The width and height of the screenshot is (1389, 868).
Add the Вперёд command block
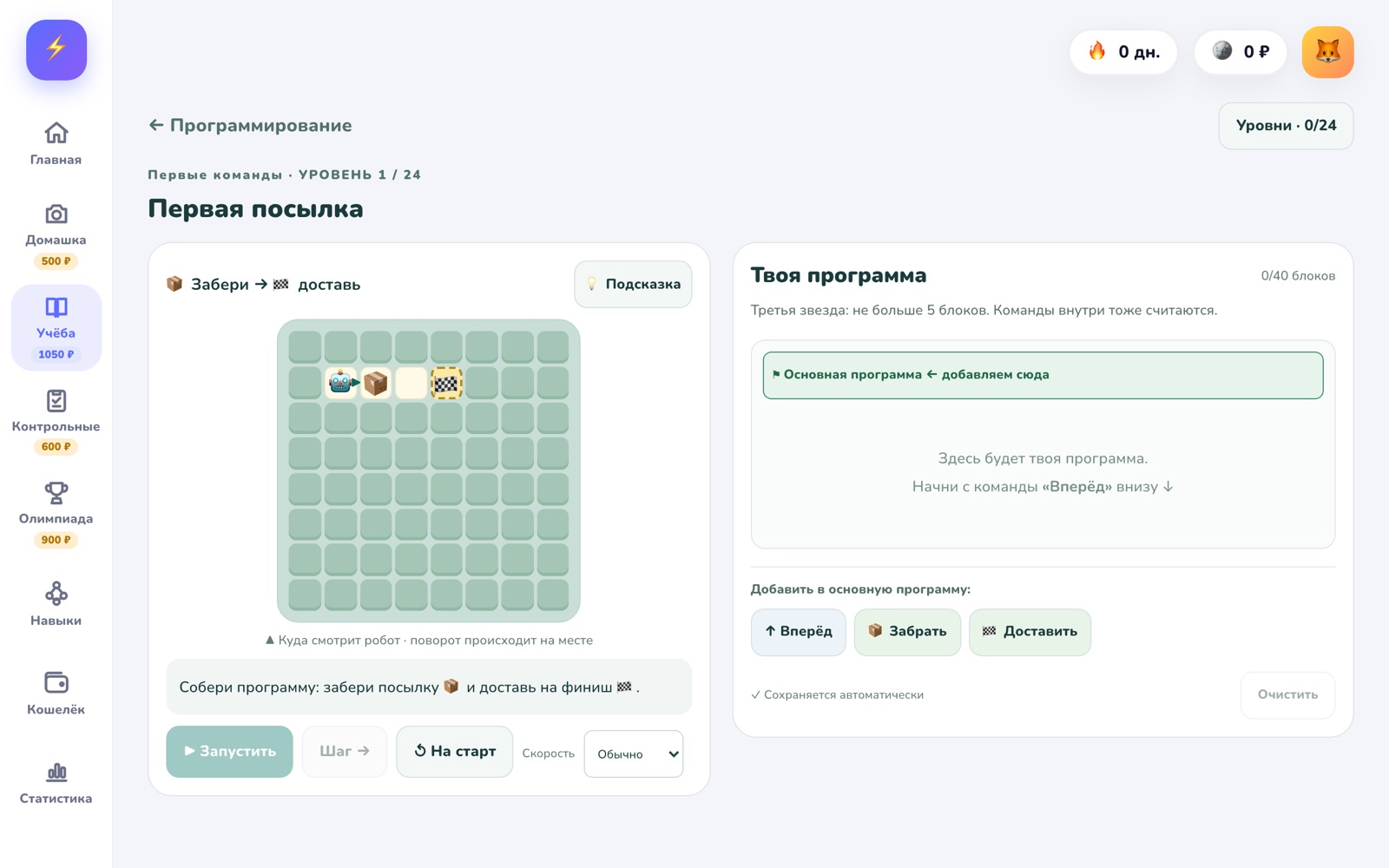tap(799, 632)
